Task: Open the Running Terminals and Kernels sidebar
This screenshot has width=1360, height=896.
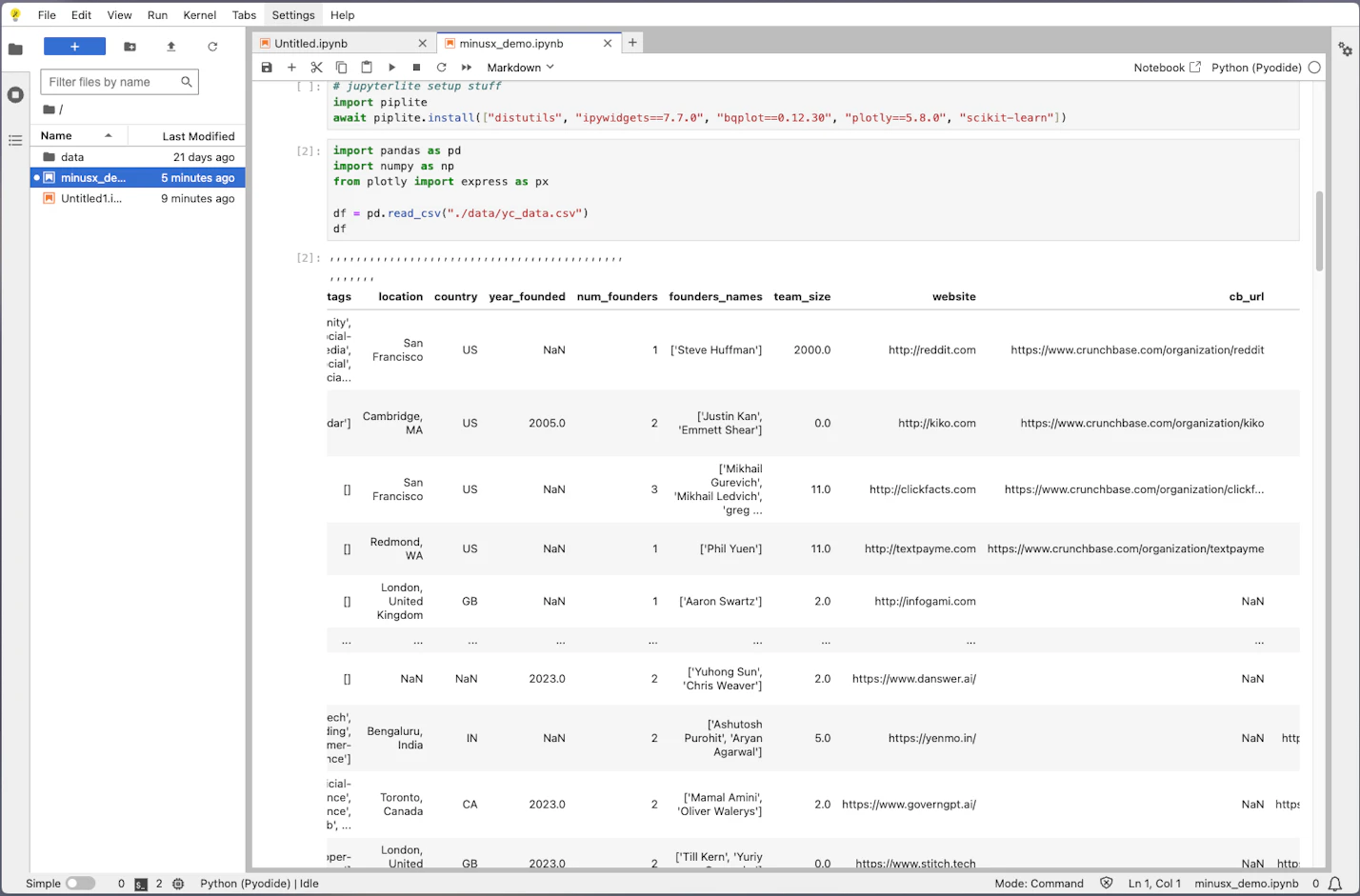Action: coord(15,94)
